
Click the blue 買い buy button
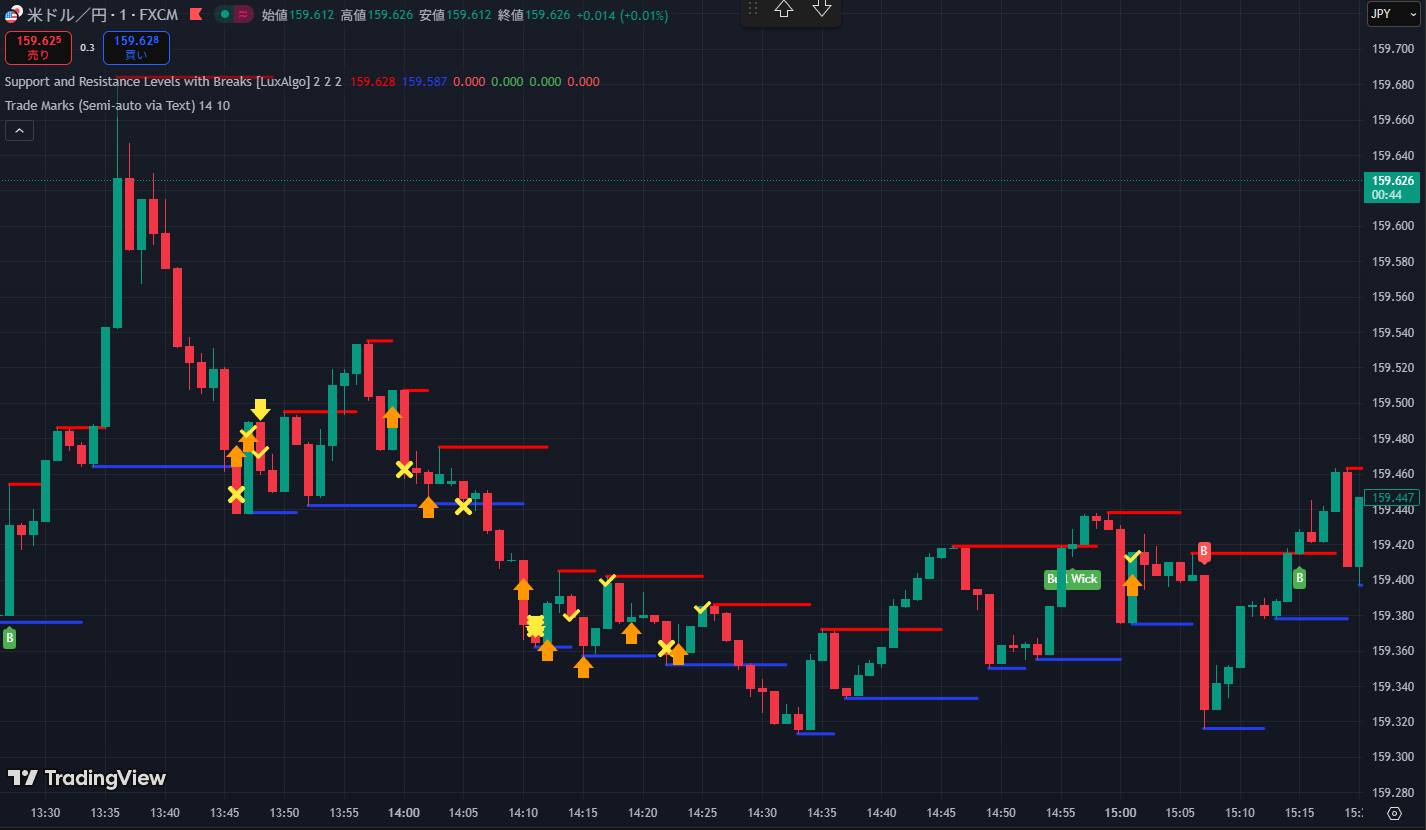coord(136,47)
